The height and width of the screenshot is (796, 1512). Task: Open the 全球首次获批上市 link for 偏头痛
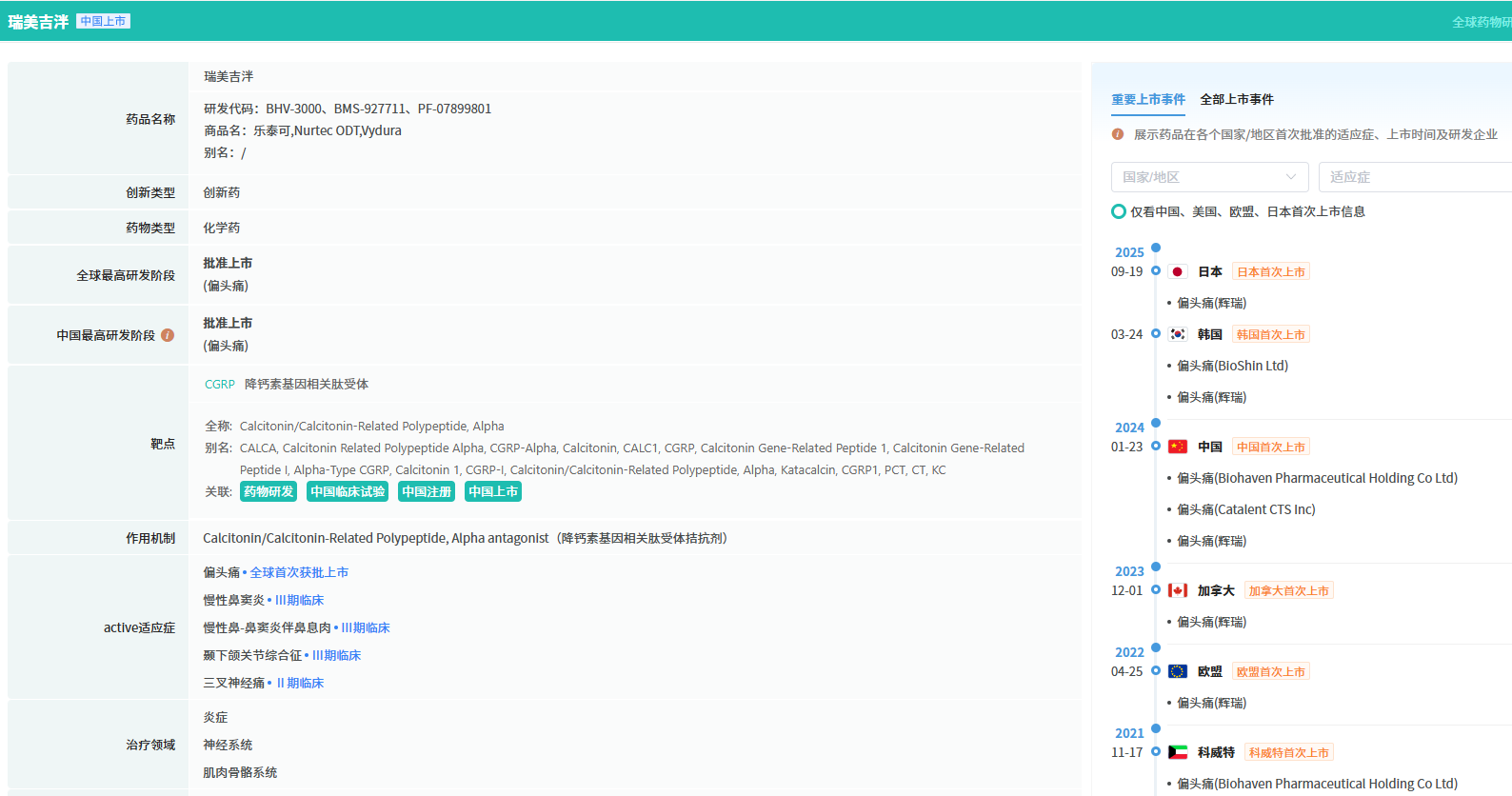pyautogui.click(x=299, y=572)
